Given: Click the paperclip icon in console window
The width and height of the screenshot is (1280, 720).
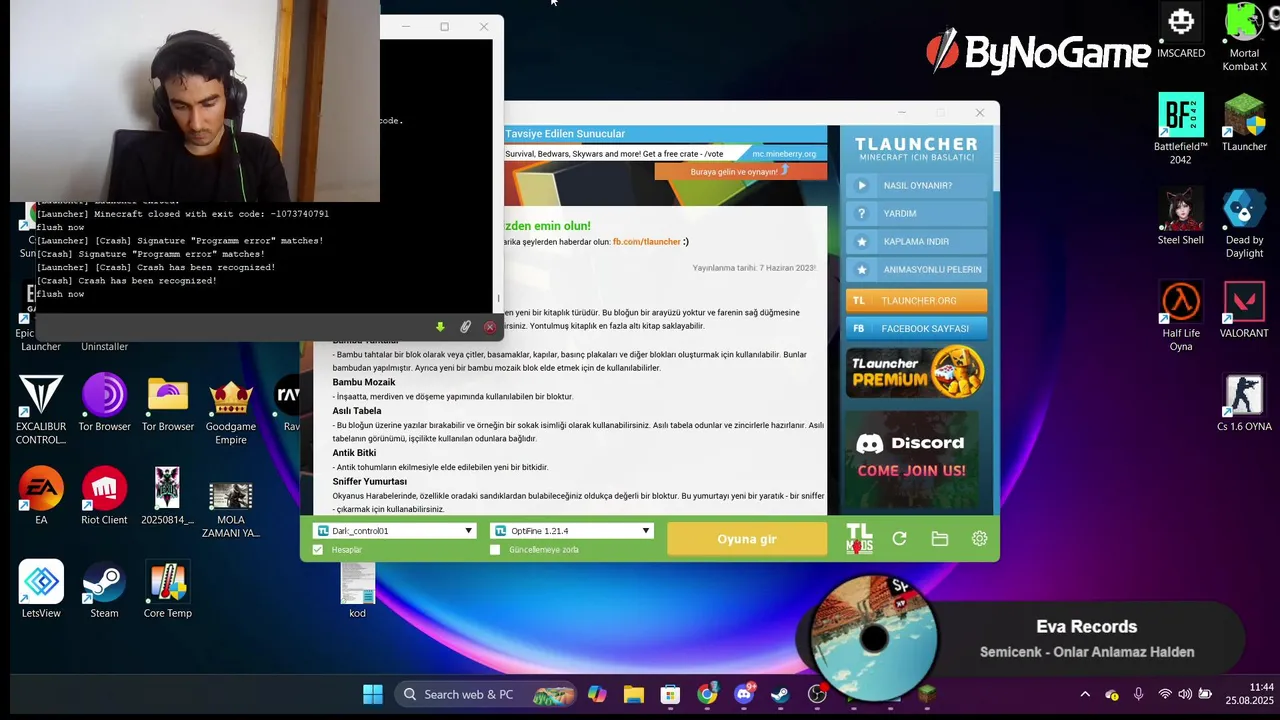Looking at the screenshot, I should pyautogui.click(x=465, y=327).
